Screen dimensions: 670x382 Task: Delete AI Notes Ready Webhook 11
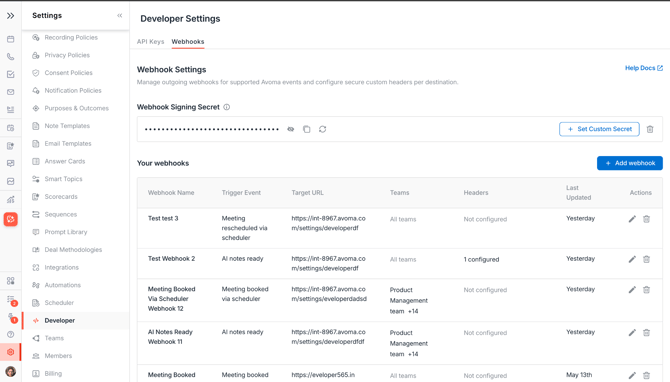(x=646, y=332)
